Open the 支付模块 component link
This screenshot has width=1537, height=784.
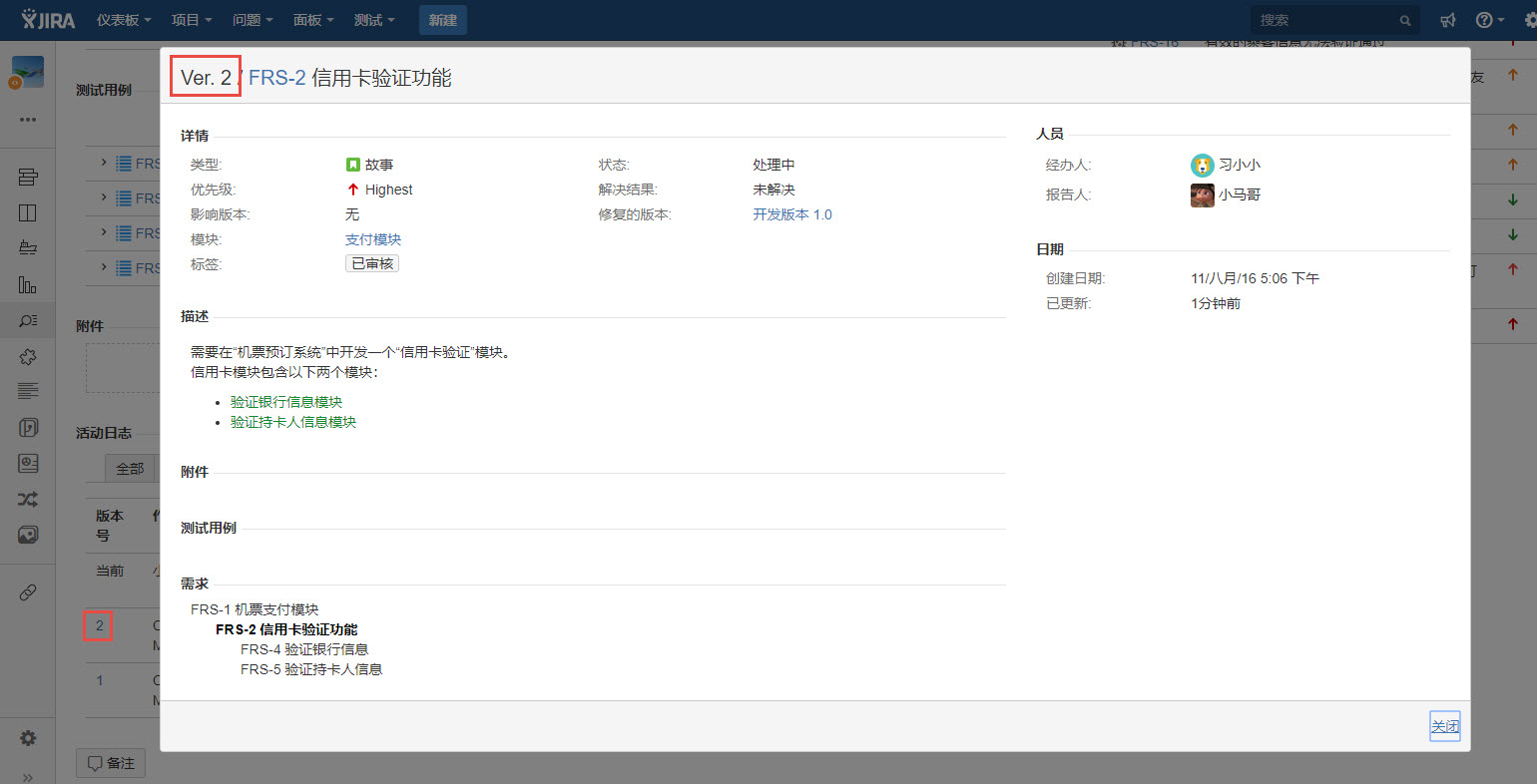tap(373, 239)
